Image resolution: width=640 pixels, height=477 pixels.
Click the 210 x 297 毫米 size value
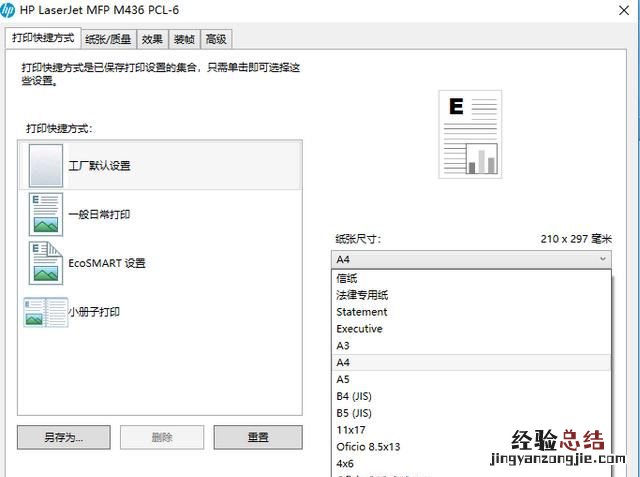[x=576, y=239]
